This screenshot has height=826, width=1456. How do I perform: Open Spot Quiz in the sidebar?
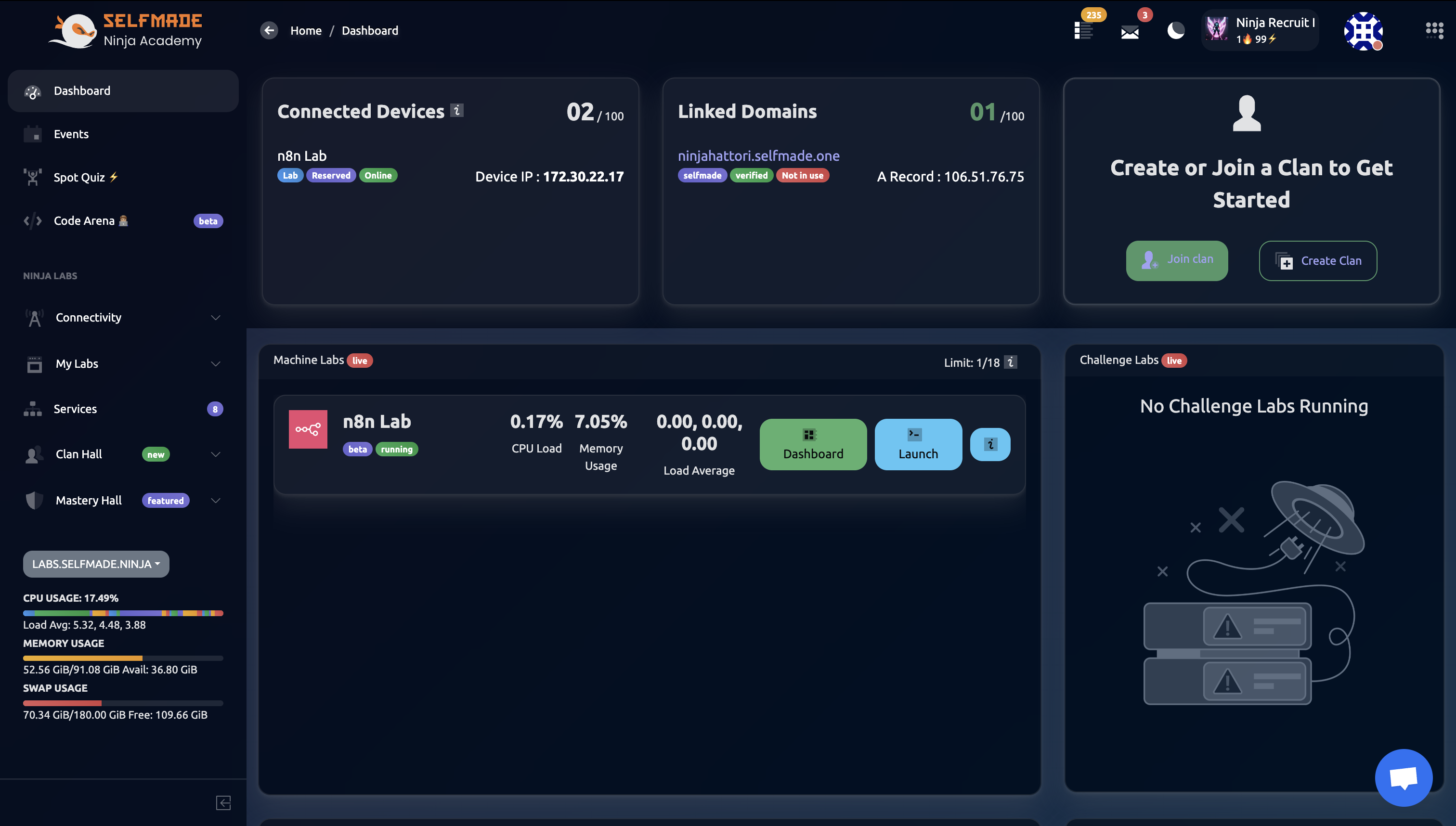(123, 177)
